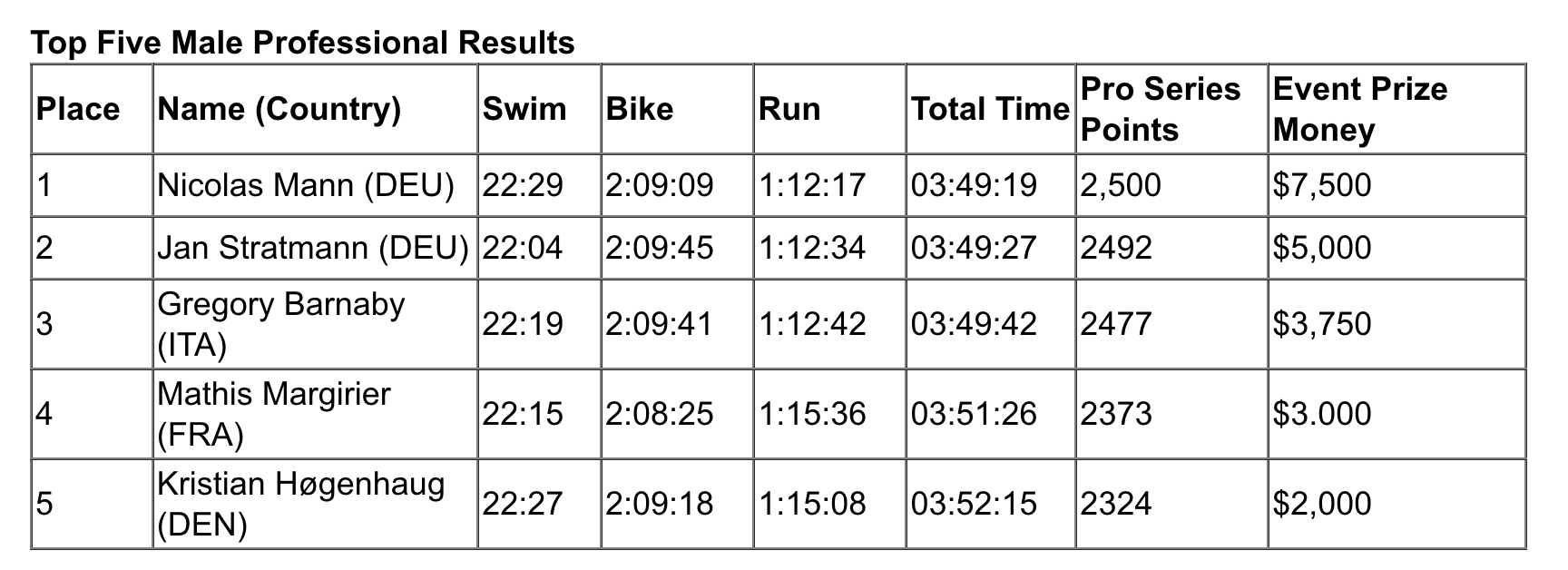The image size is (1568, 570).
Task: Select the Name (Country) column header
Action: pyautogui.click(x=315, y=109)
